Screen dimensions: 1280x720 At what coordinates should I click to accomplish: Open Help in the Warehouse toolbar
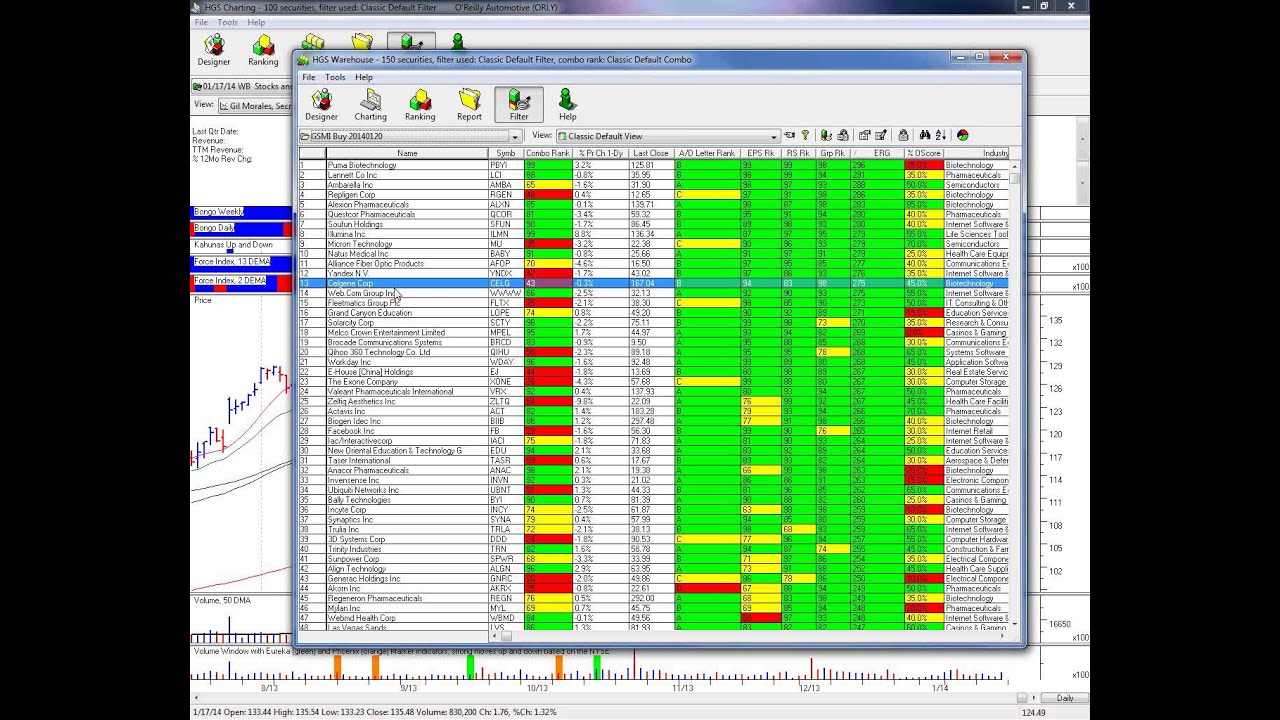point(567,105)
